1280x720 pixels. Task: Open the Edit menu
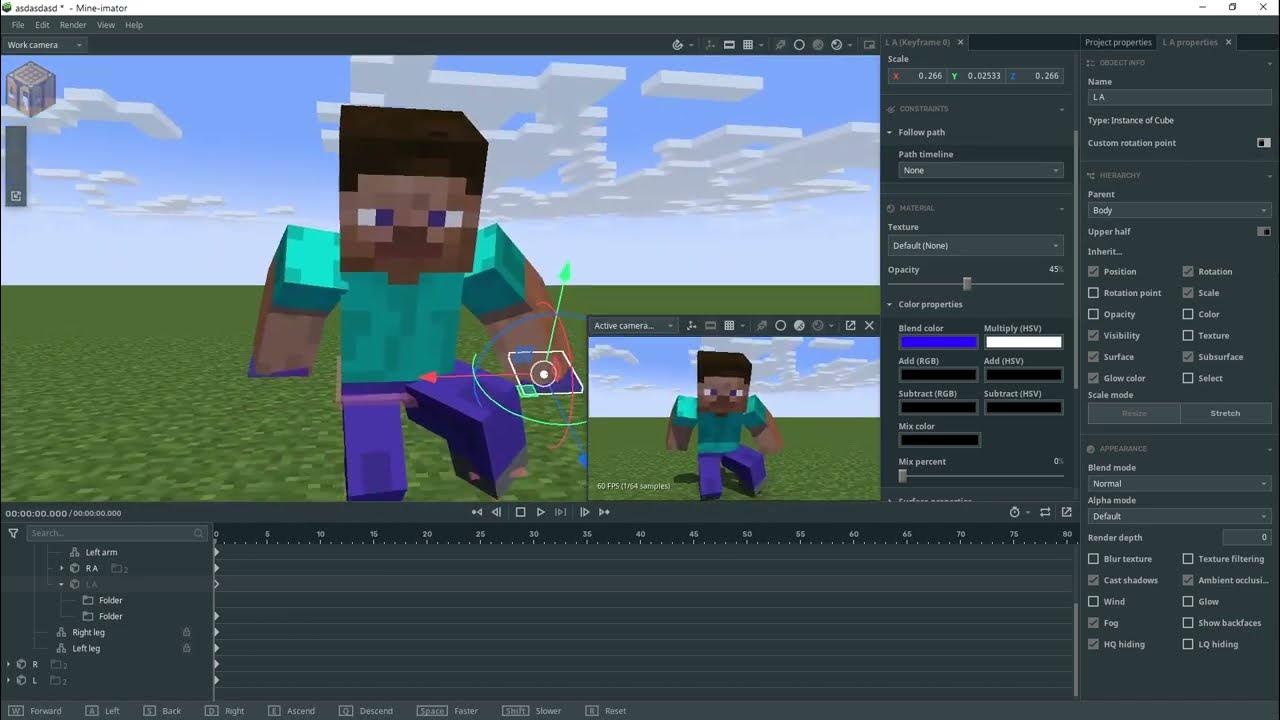[42, 25]
